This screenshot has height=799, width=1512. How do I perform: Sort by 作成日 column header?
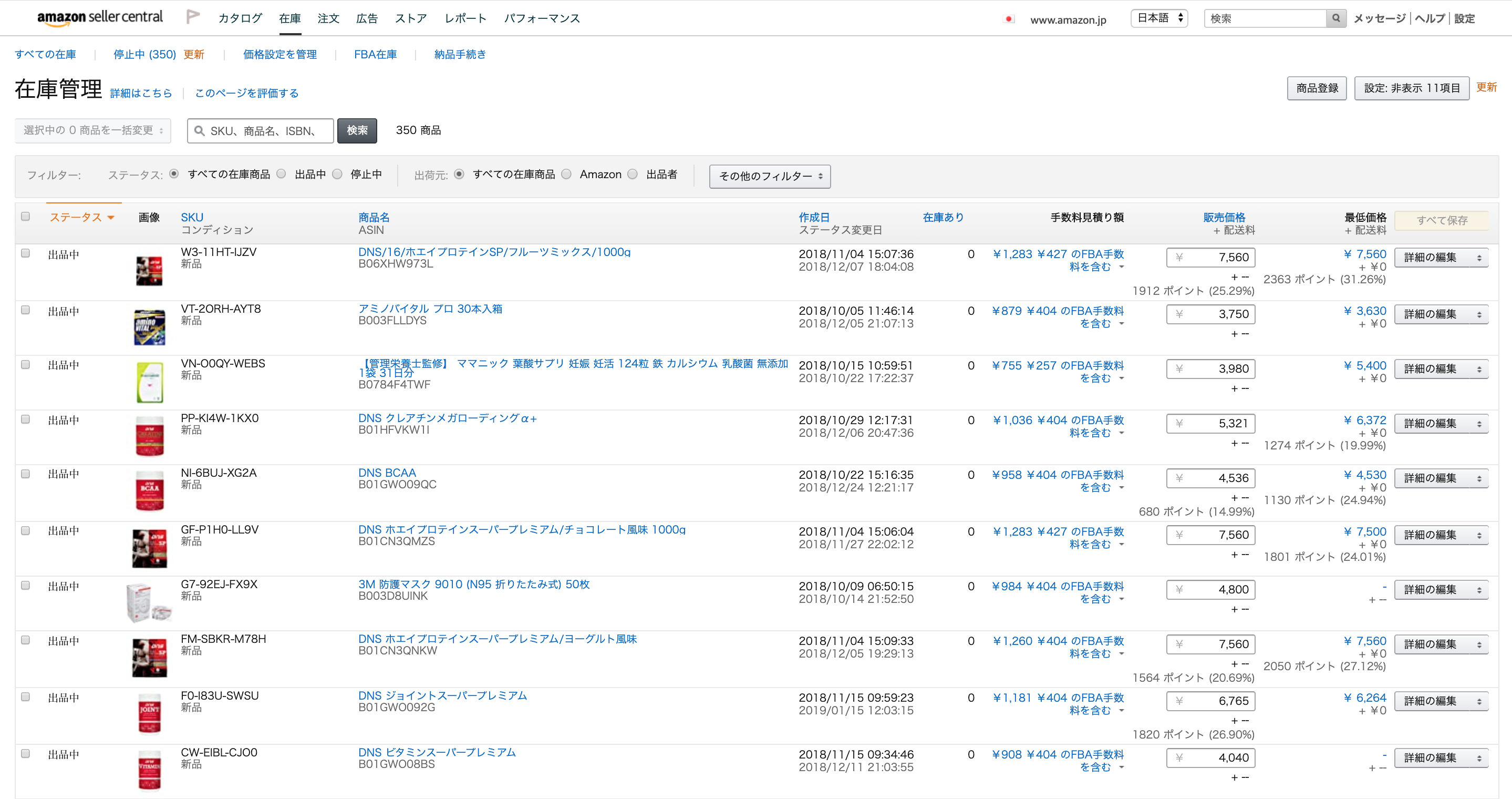click(x=813, y=217)
